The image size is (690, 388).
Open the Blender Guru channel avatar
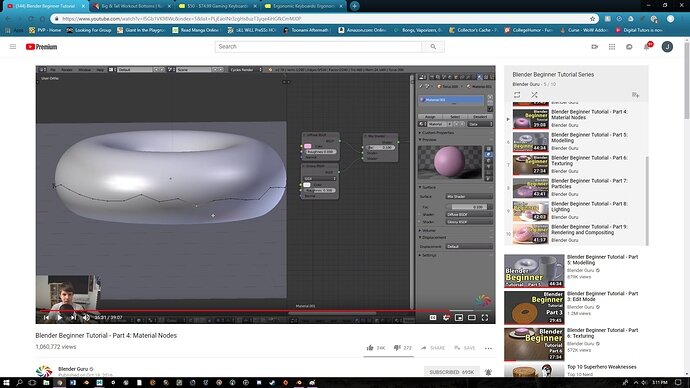pos(44,371)
